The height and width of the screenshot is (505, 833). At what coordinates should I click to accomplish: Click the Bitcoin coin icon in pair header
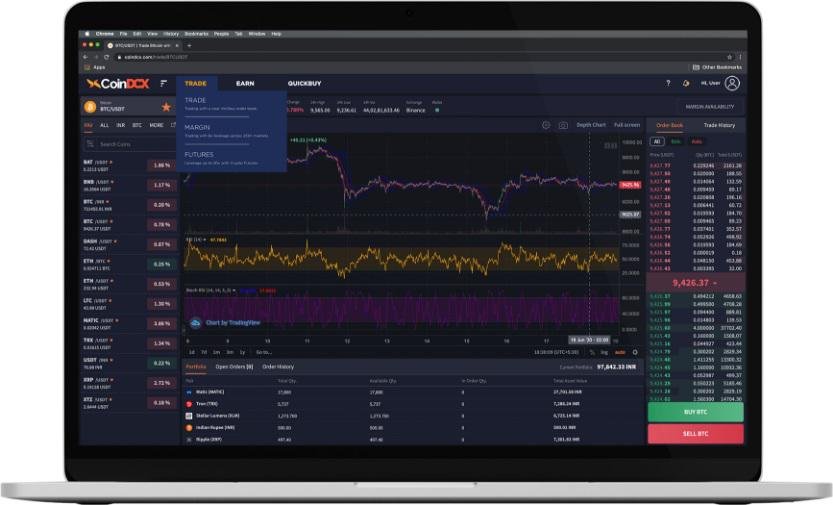pyautogui.click(x=90, y=107)
